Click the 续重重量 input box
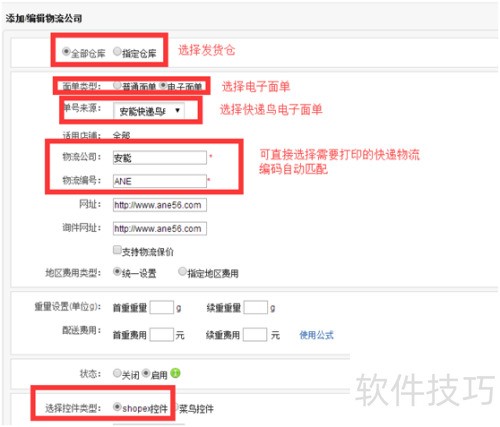This screenshot has height=427, width=500. (x=255, y=307)
